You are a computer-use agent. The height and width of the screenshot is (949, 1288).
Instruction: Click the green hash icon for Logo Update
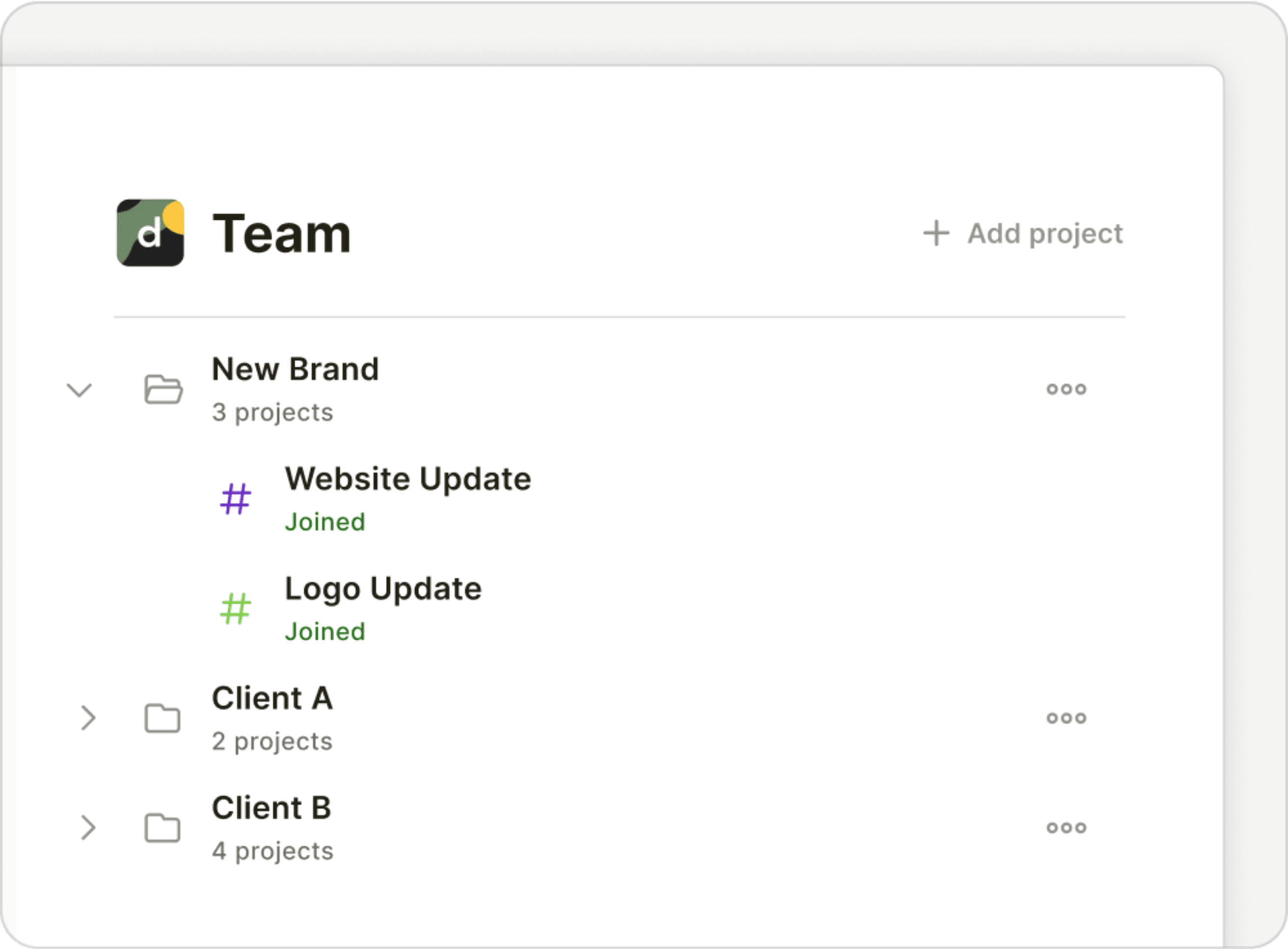[236, 608]
